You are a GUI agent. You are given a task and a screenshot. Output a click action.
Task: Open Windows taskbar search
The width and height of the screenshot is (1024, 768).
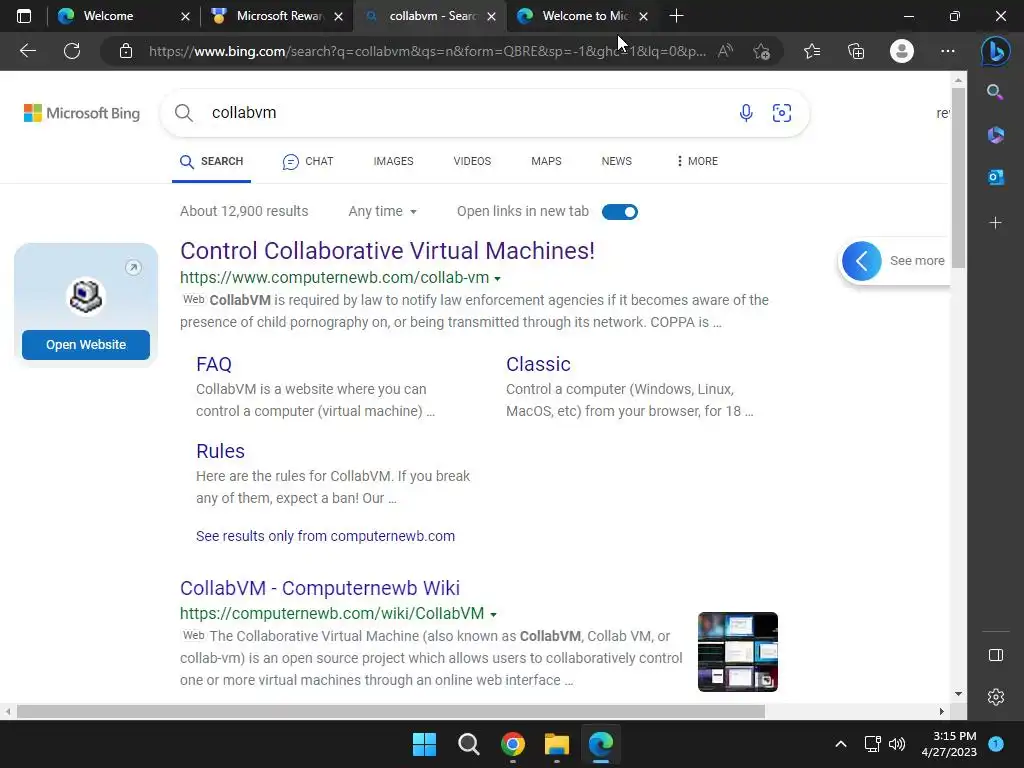[469, 744]
